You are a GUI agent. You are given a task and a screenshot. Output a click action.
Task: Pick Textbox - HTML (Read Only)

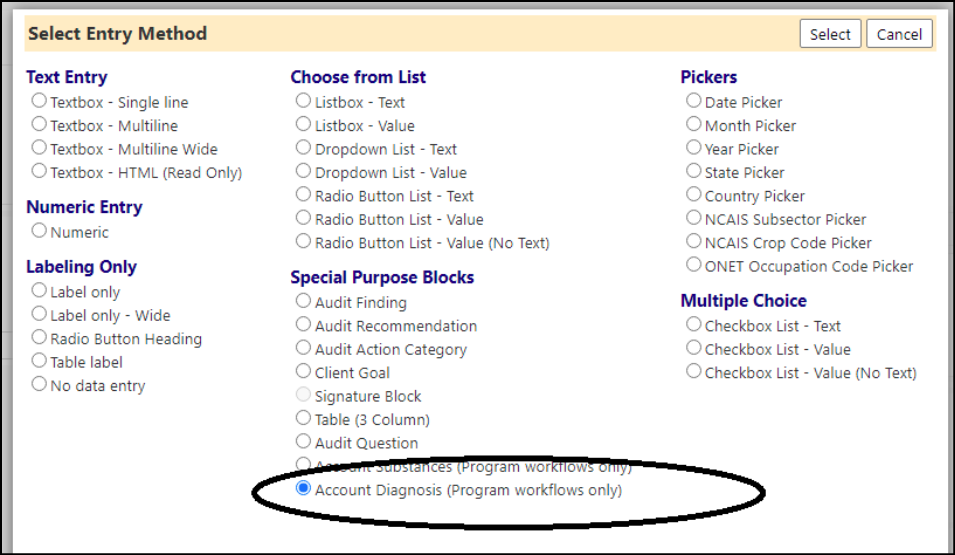(39, 171)
